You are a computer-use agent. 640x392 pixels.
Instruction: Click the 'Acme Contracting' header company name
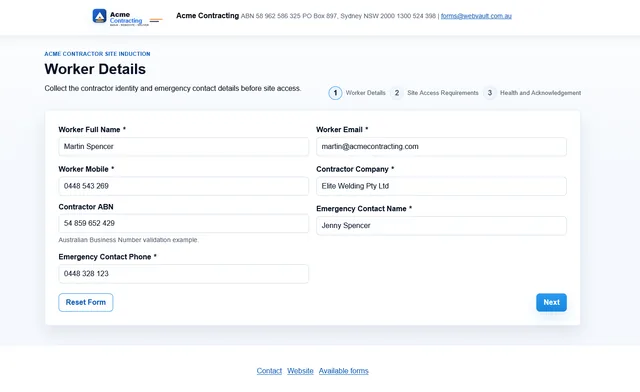(x=207, y=16)
